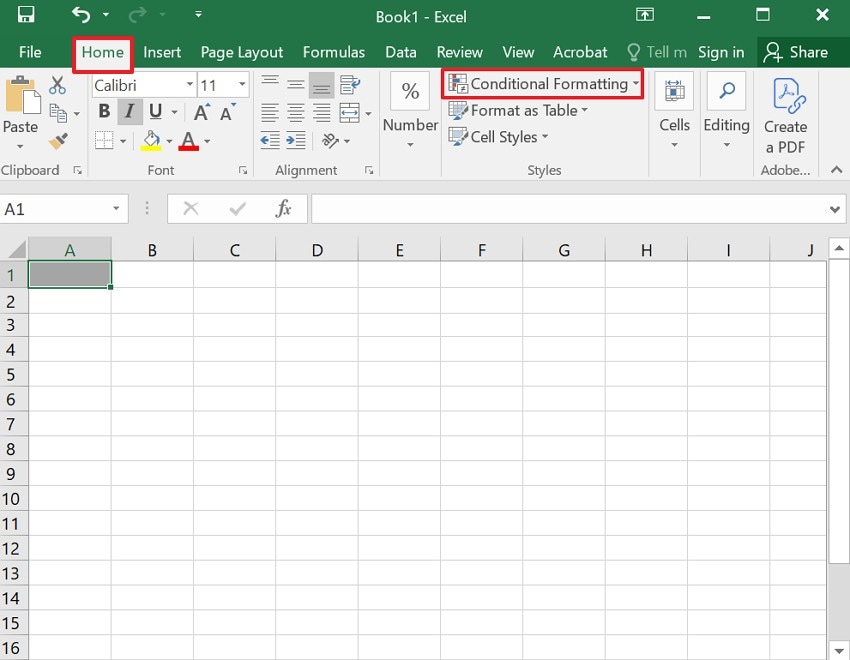Open the Review ribbon tab
The height and width of the screenshot is (660, 850).
pos(459,52)
